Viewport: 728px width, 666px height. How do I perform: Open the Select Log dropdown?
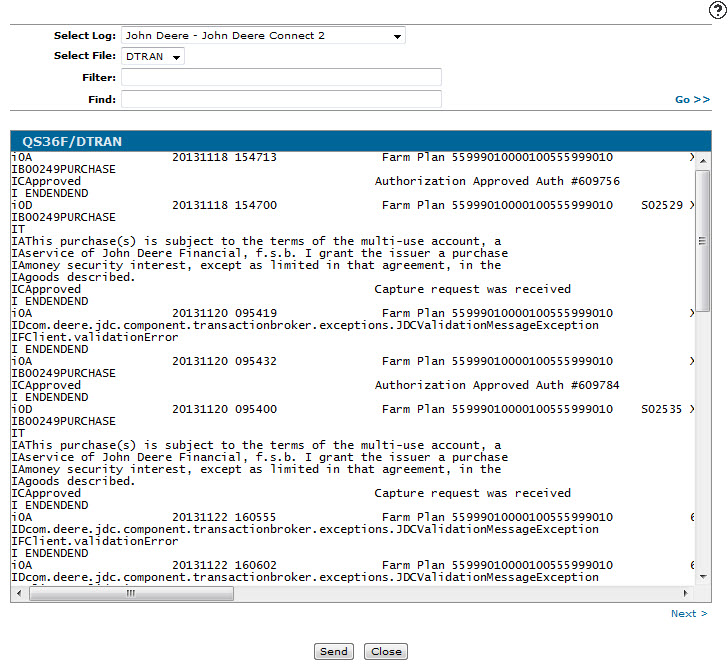click(263, 36)
